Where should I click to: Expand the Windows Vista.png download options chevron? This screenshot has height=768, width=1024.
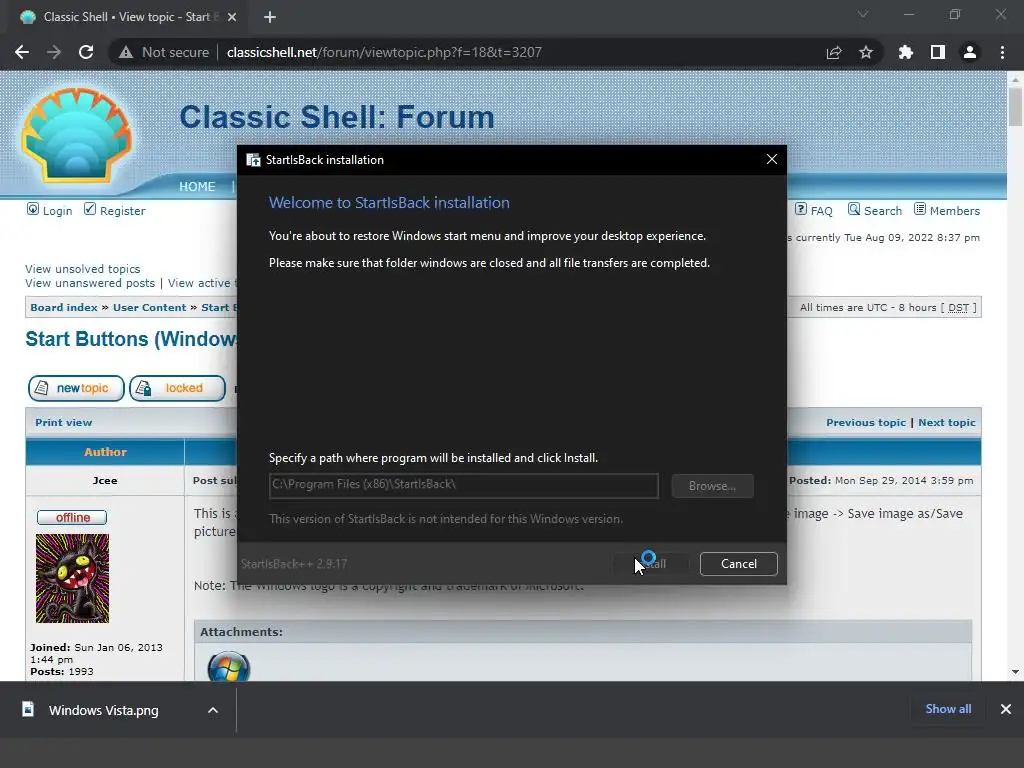(x=213, y=710)
